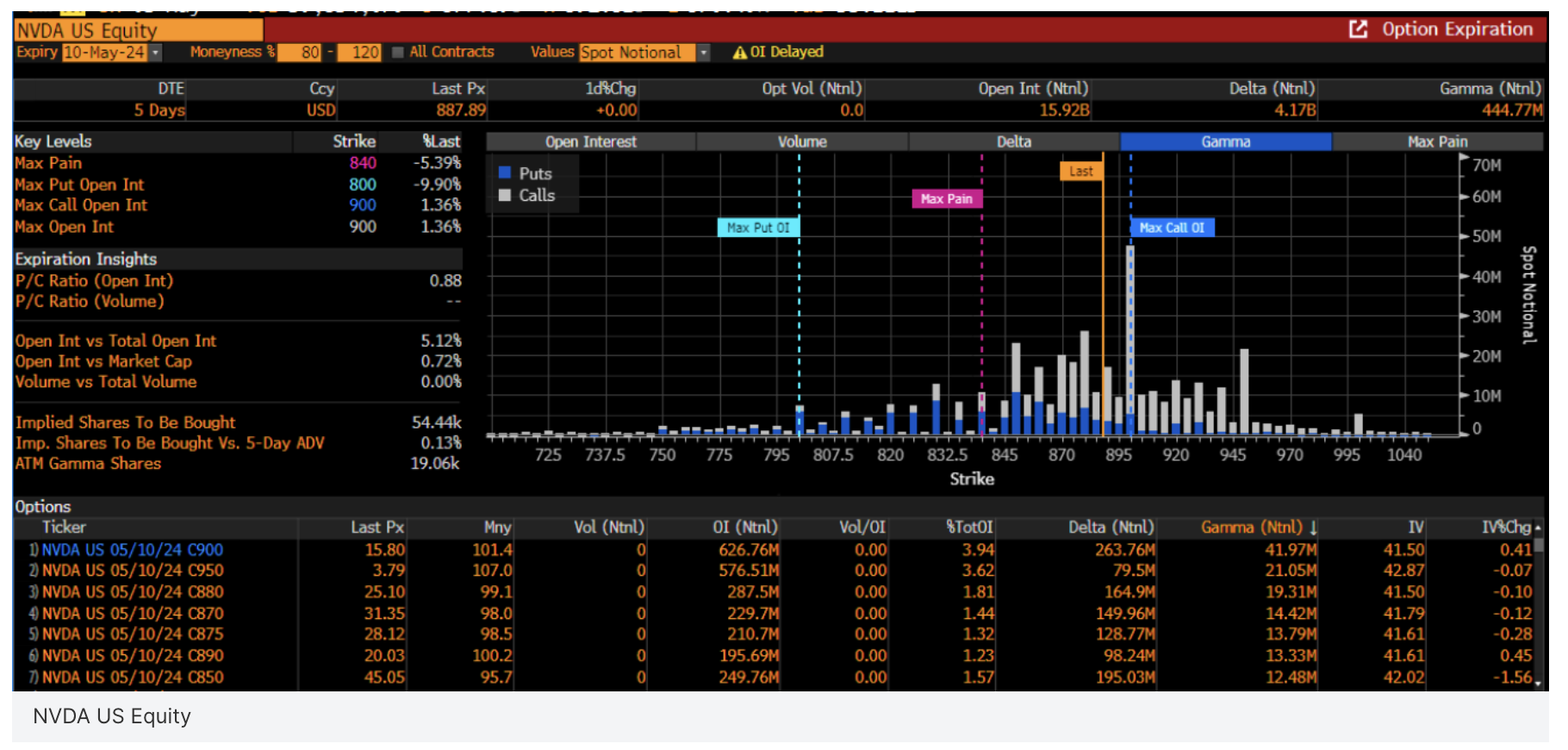
Task: Open the Expiry 10-May-24 dropdown
Action: click(155, 53)
